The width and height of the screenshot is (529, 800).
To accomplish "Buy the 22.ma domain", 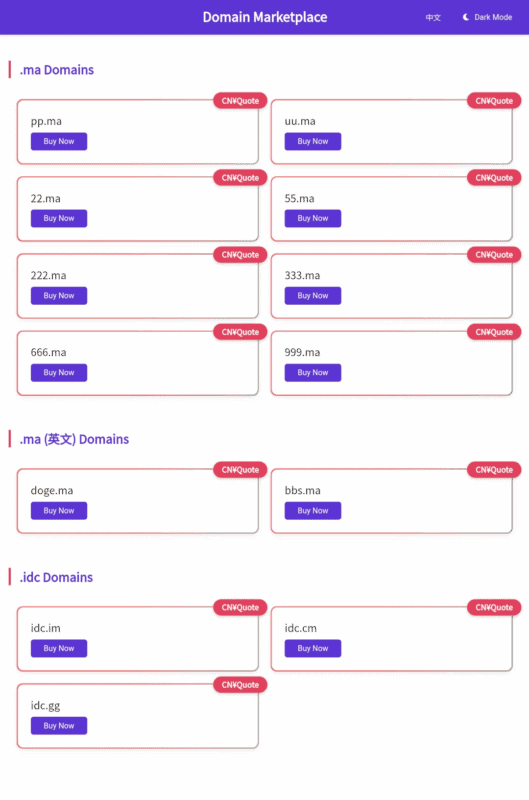I will coord(59,218).
